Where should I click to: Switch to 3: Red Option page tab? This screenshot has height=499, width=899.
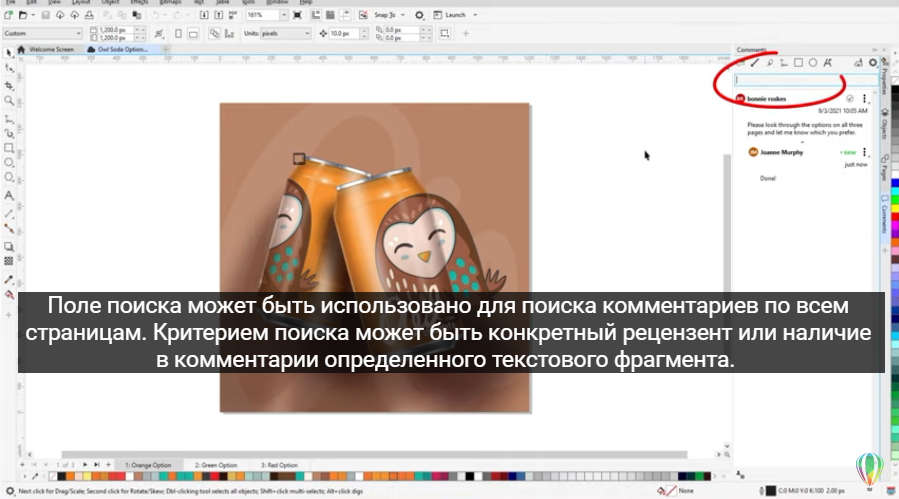pyautogui.click(x=279, y=465)
